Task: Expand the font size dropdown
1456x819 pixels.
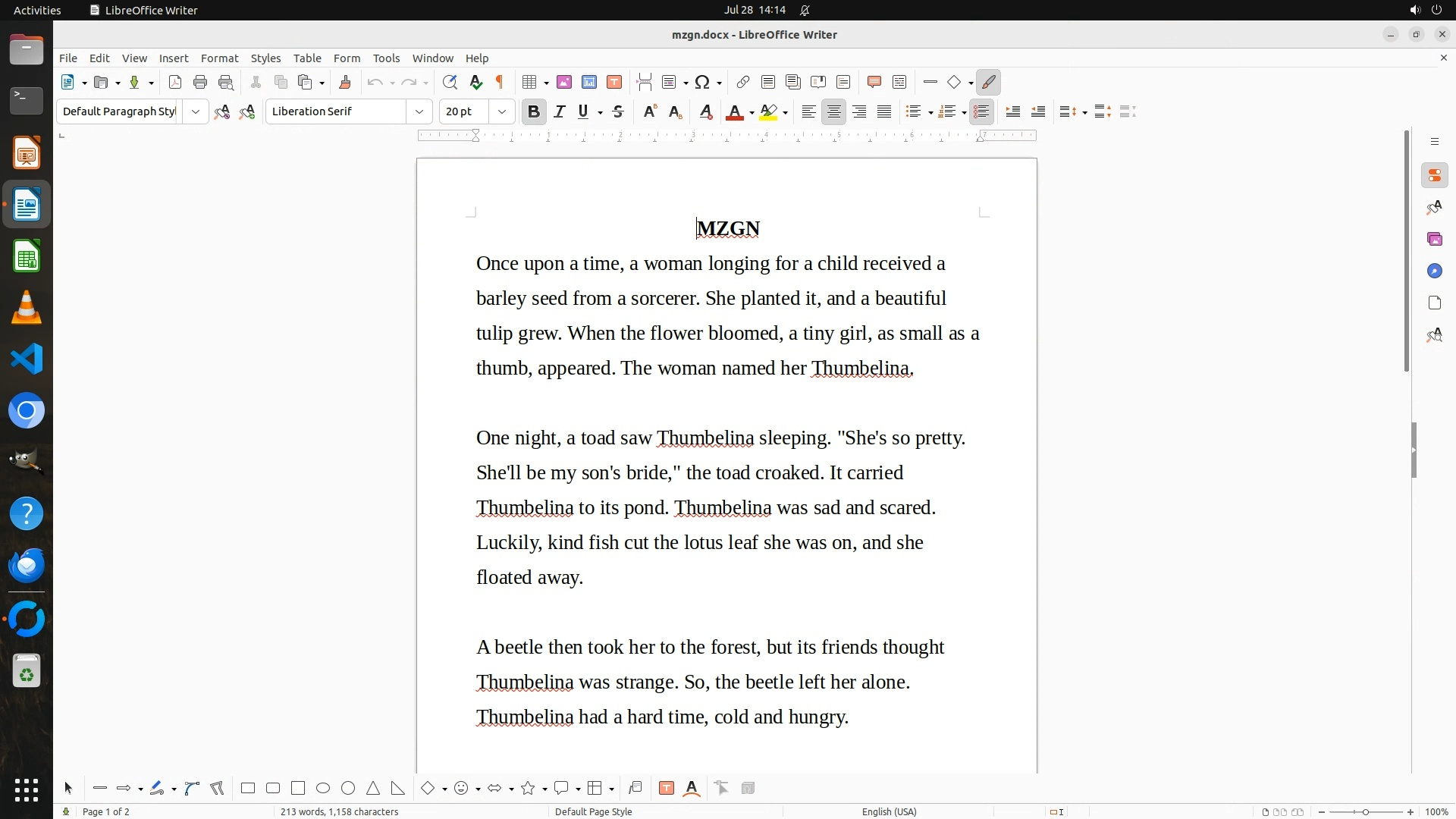Action: 501,112
